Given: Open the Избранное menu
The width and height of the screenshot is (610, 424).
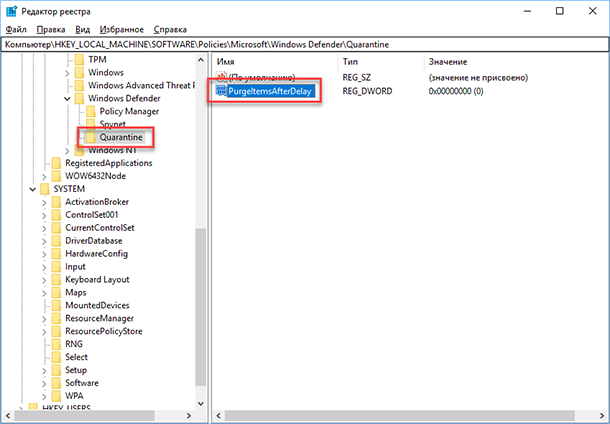Looking at the screenshot, I should 122,30.
